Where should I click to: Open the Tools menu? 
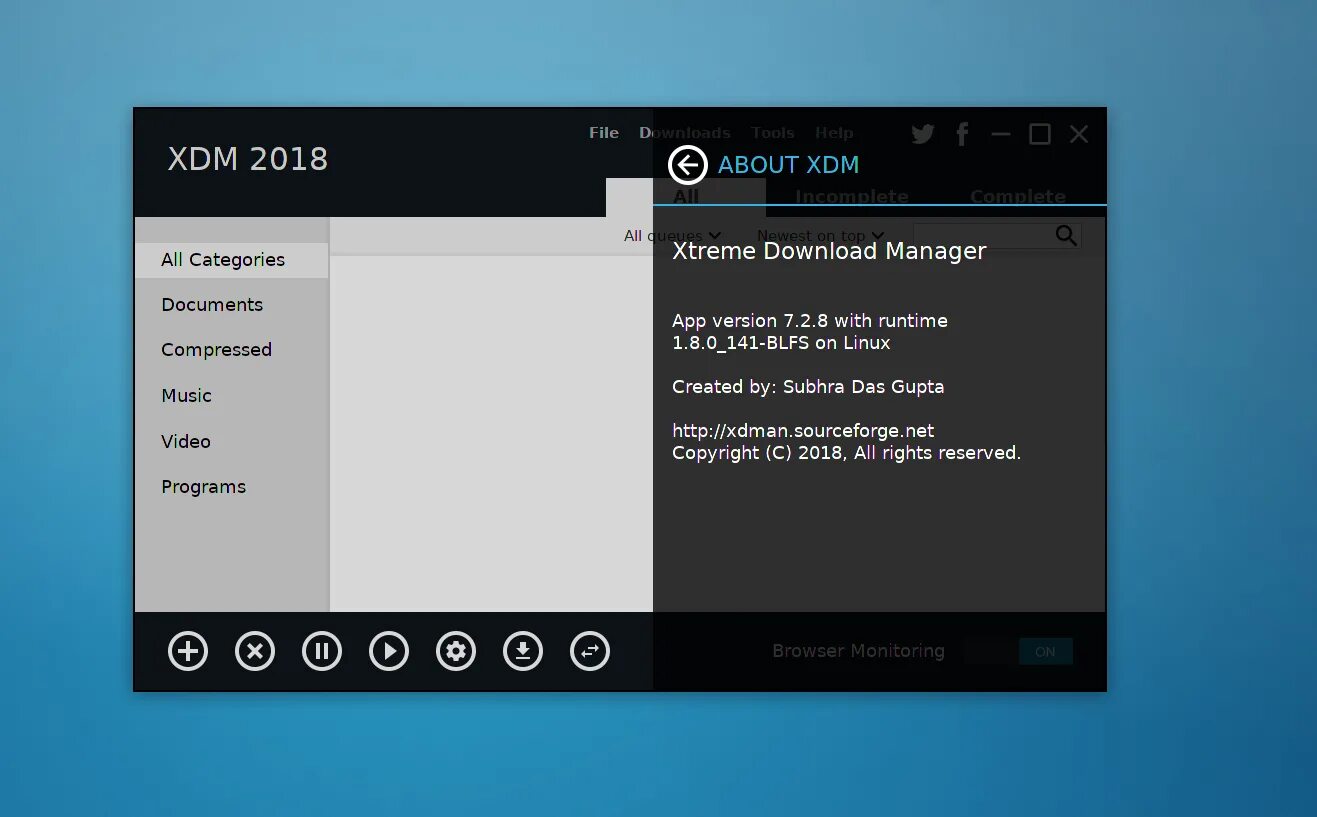(773, 133)
